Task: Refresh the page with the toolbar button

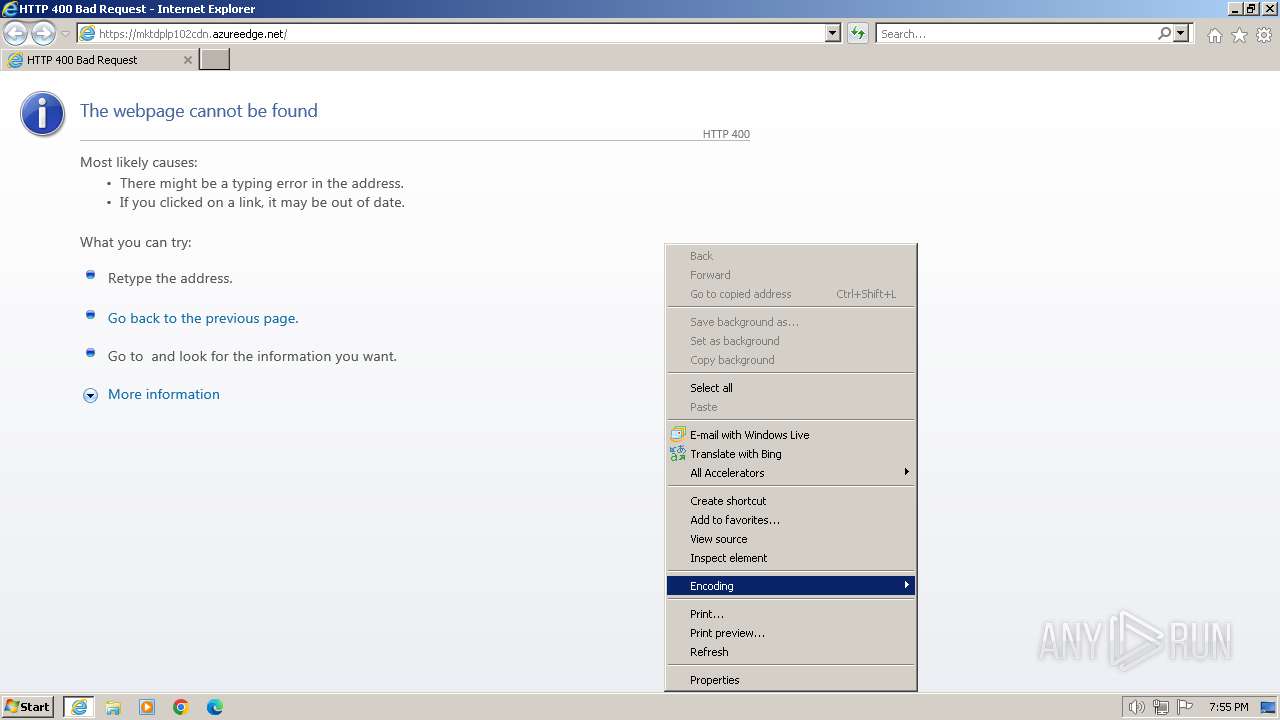Action: [x=858, y=34]
